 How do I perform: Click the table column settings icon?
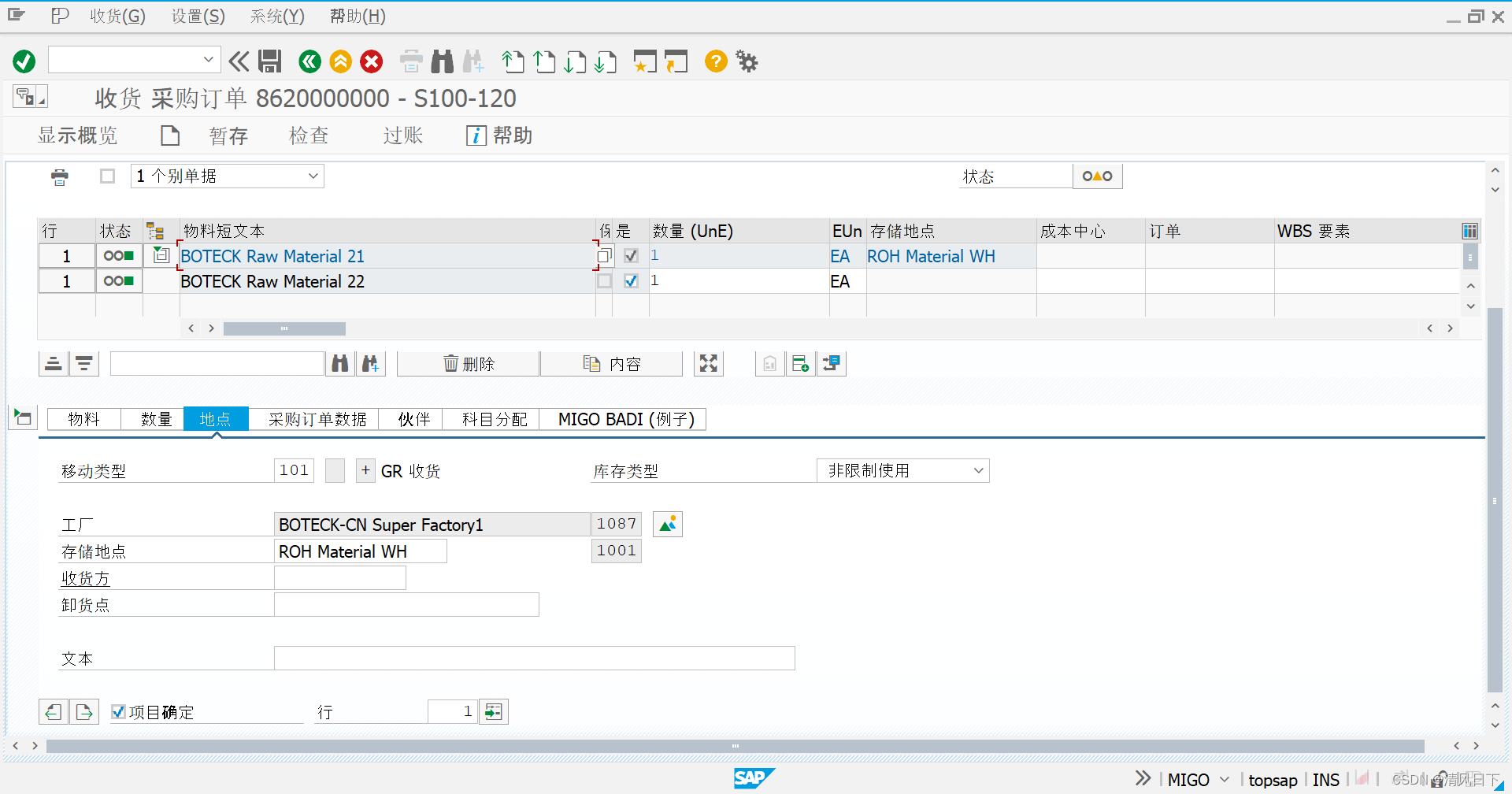(x=1469, y=231)
